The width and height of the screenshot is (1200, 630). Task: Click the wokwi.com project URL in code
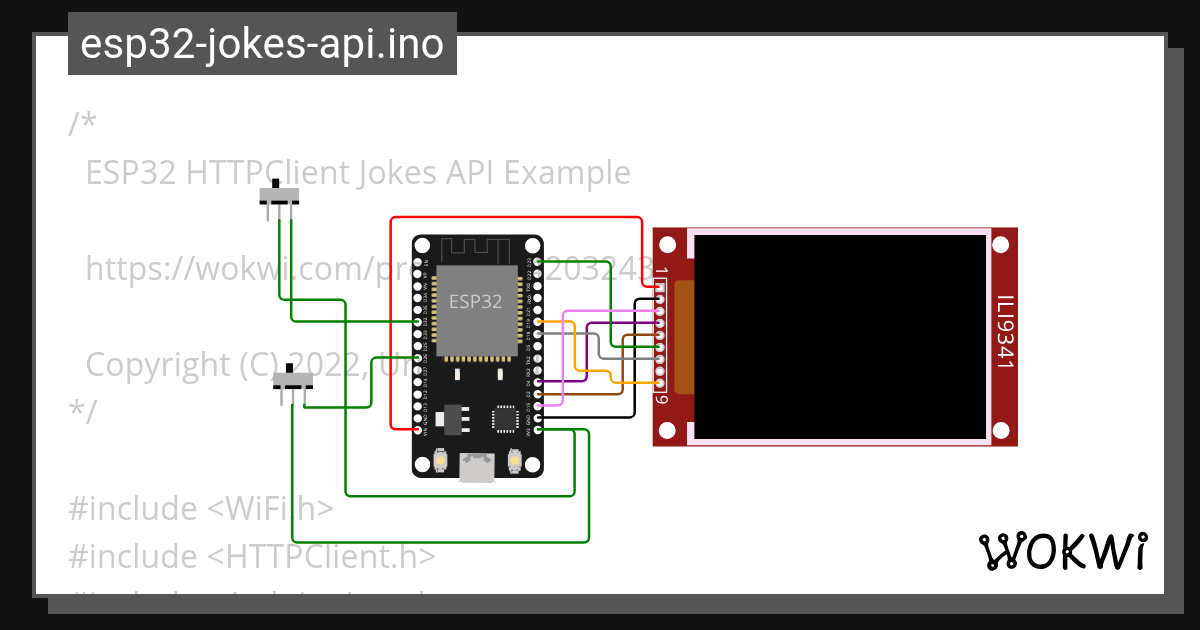(250, 268)
